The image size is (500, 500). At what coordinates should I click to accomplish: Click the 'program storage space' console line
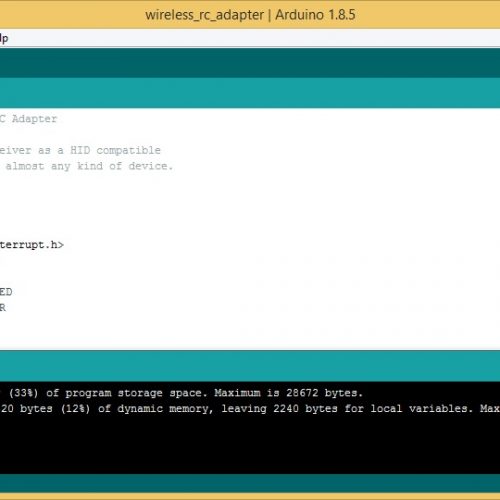[181, 393]
